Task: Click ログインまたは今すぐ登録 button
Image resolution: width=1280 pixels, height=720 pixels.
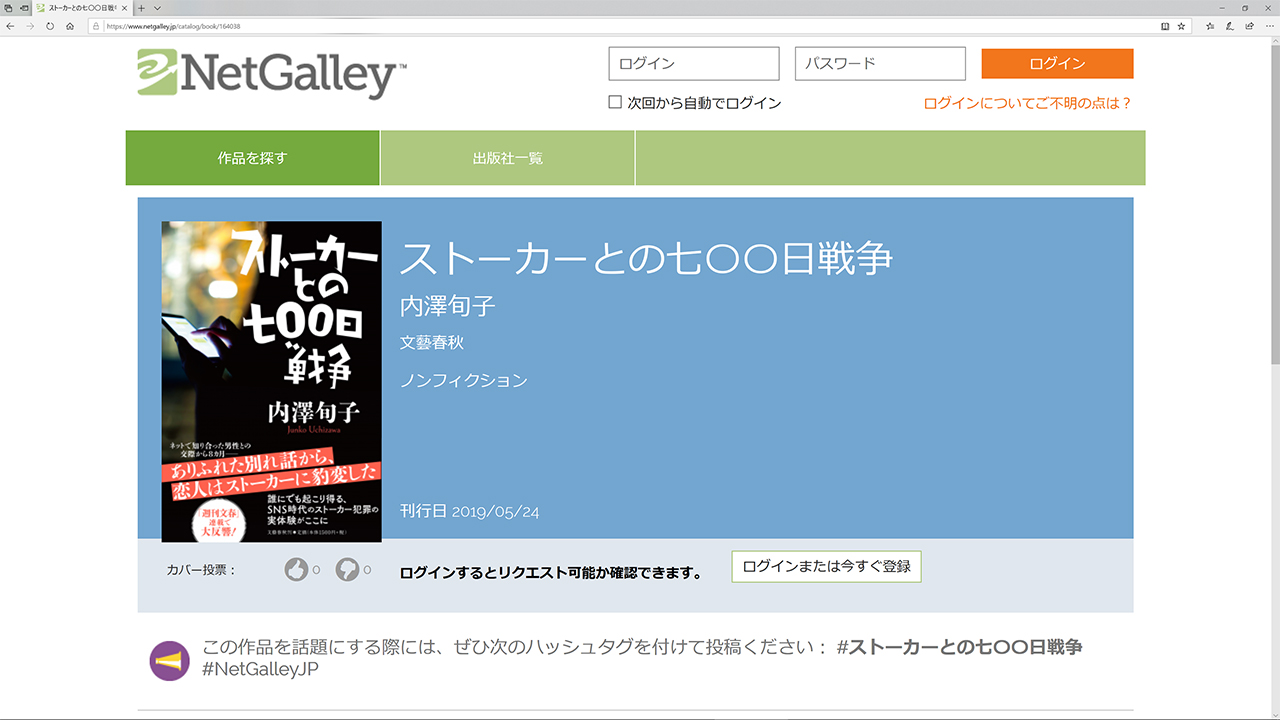Action: point(826,566)
